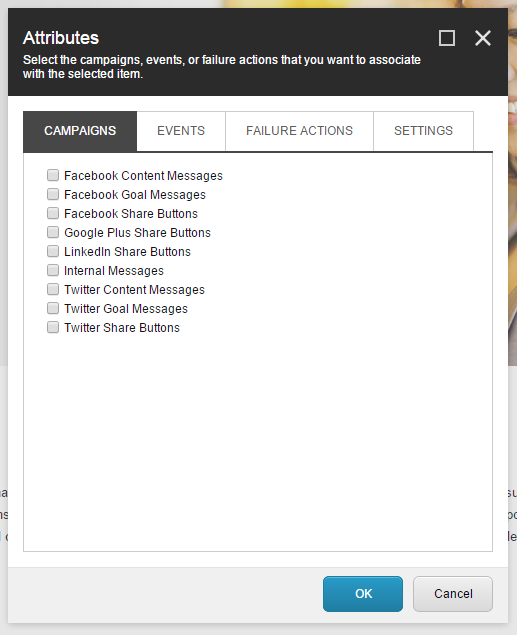Toggle LinkedIn Share Buttons checkbox
Viewport: 517px width, 635px height.
tap(53, 251)
